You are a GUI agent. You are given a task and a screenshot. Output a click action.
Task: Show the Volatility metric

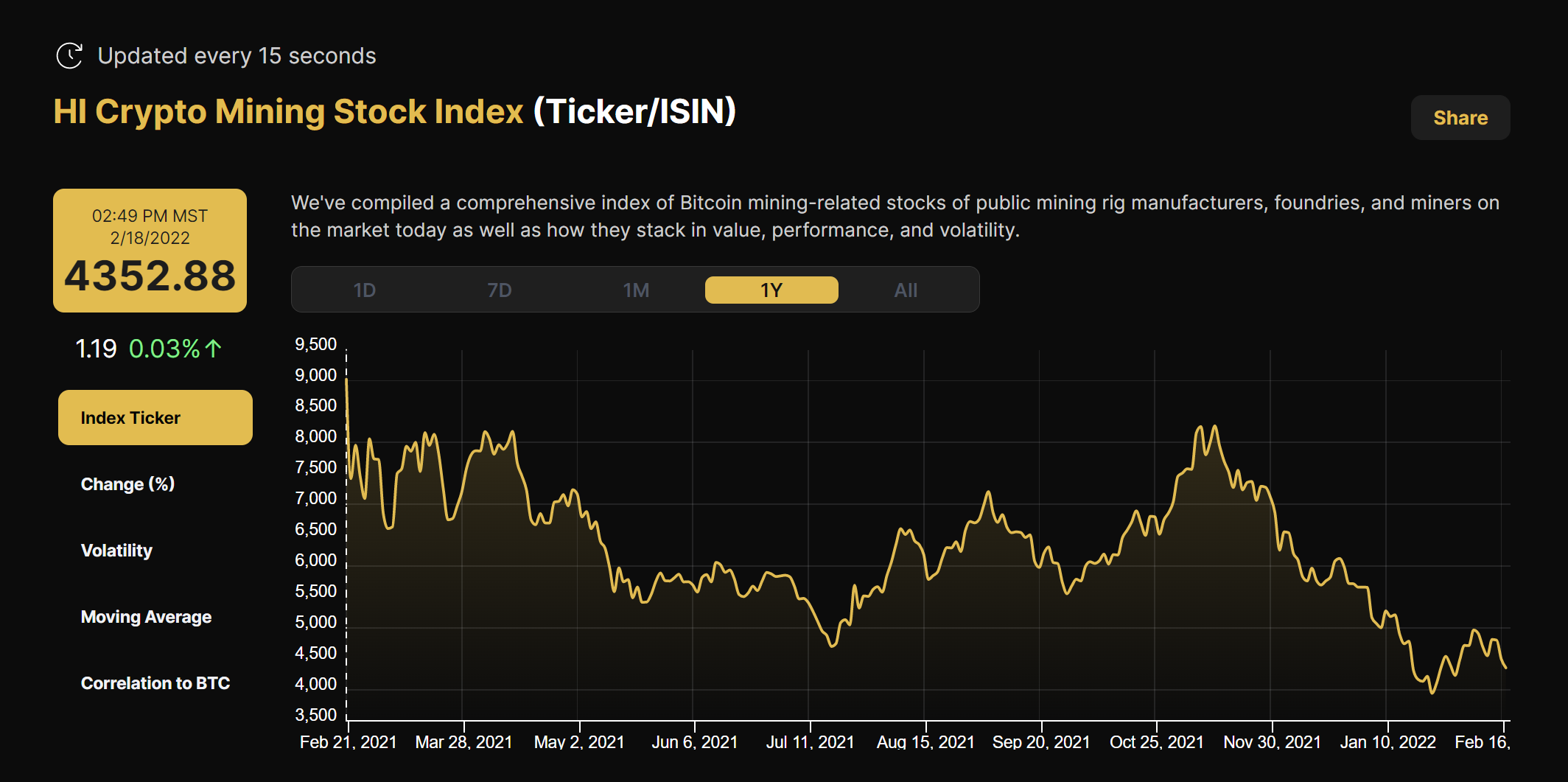pos(116,550)
